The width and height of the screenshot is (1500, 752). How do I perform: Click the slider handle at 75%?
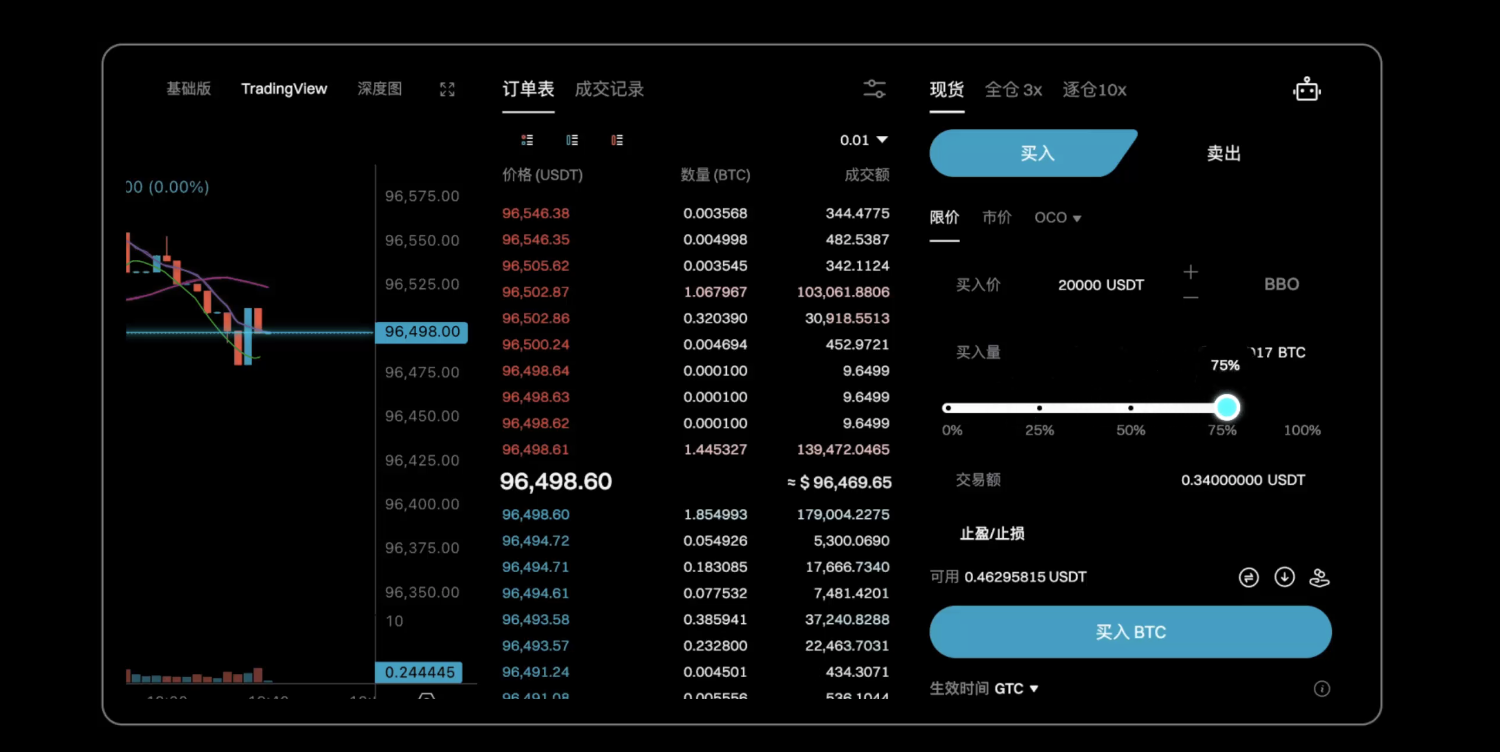[1227, 407]
